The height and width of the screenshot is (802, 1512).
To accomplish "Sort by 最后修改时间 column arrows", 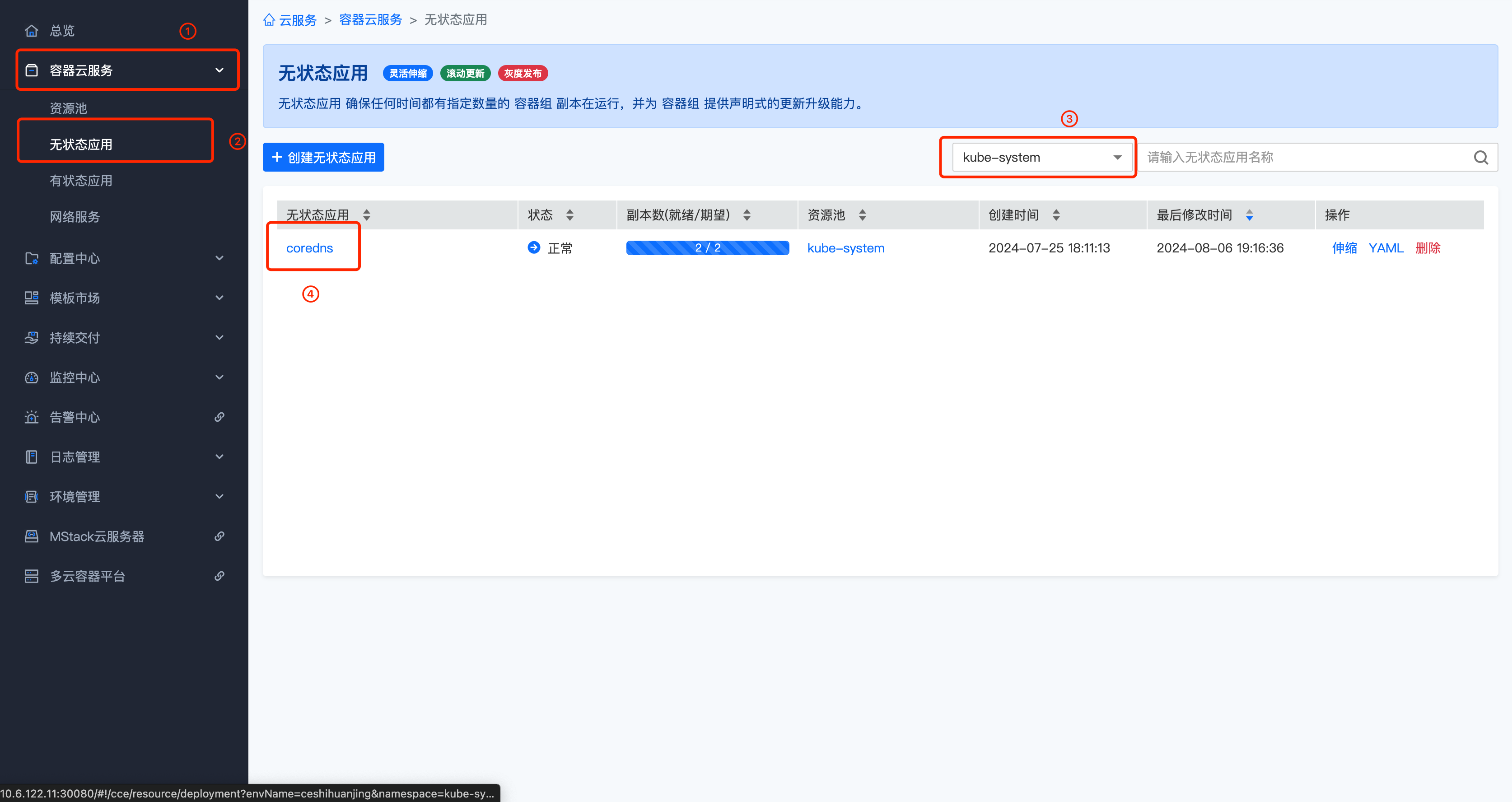I will 1250,215.
